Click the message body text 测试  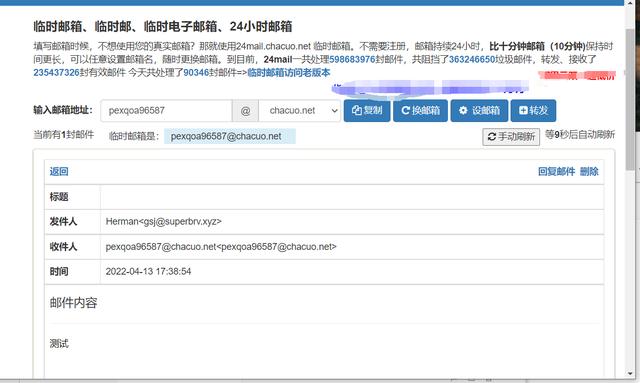59,344
